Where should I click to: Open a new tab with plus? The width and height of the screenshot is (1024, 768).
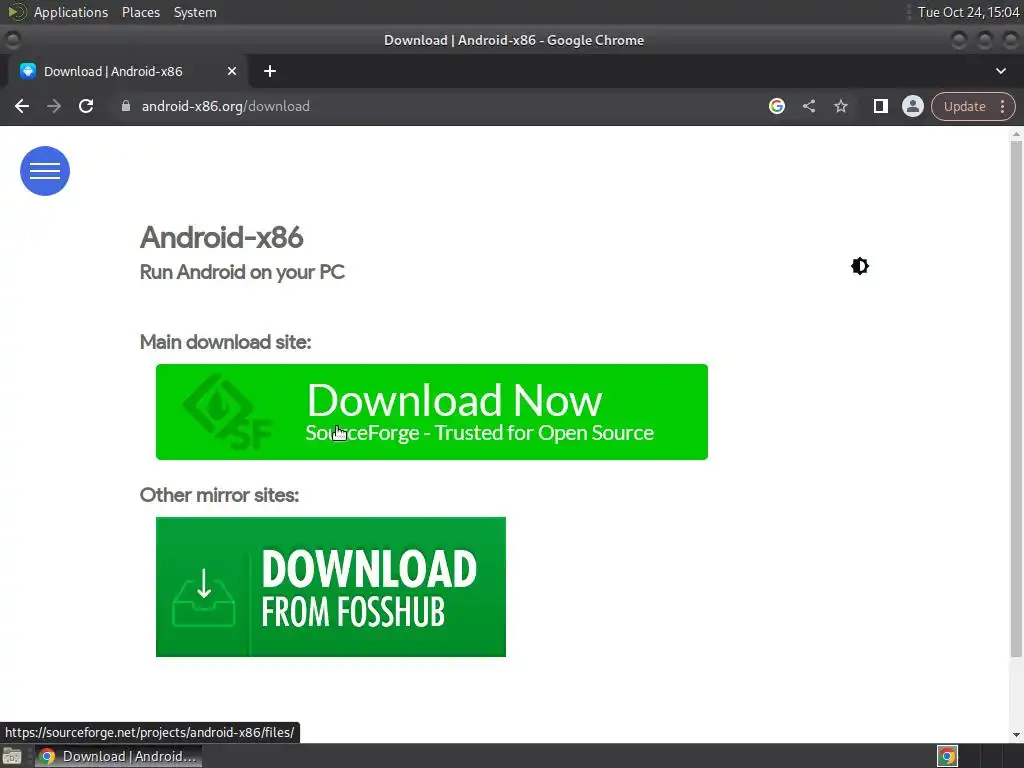pos(270,71)
